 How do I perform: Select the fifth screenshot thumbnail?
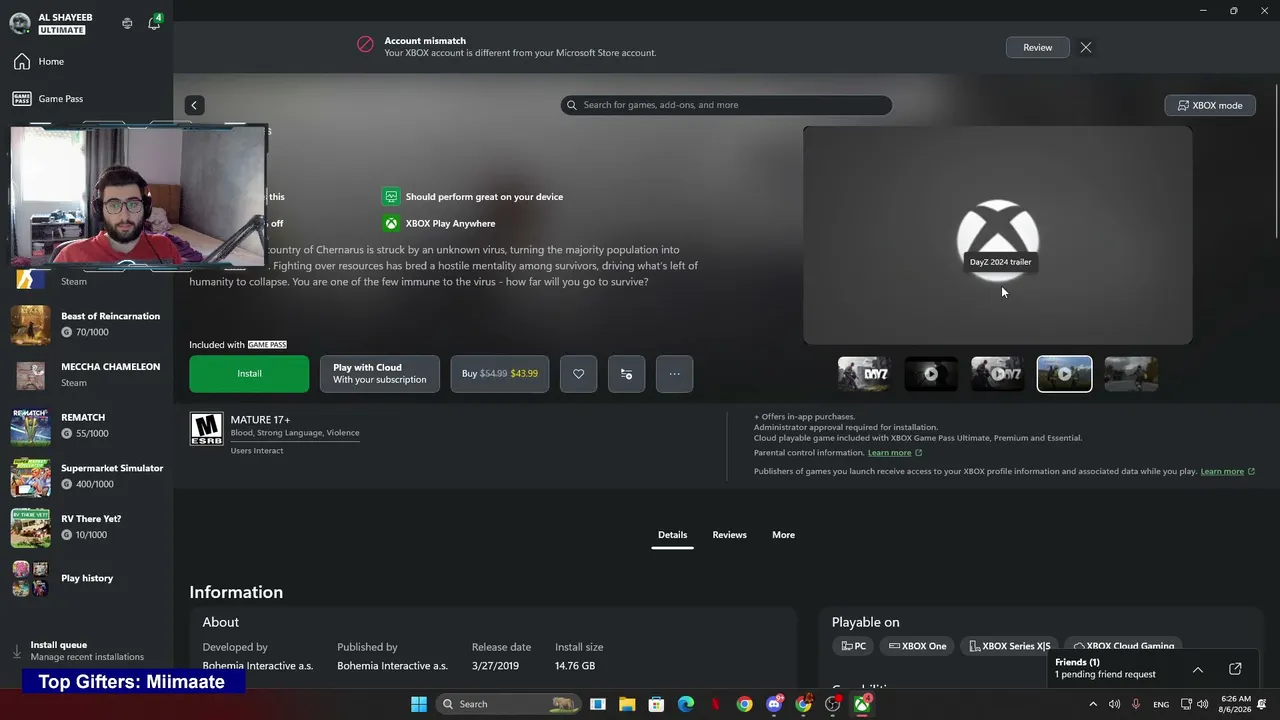point(1131,374)
